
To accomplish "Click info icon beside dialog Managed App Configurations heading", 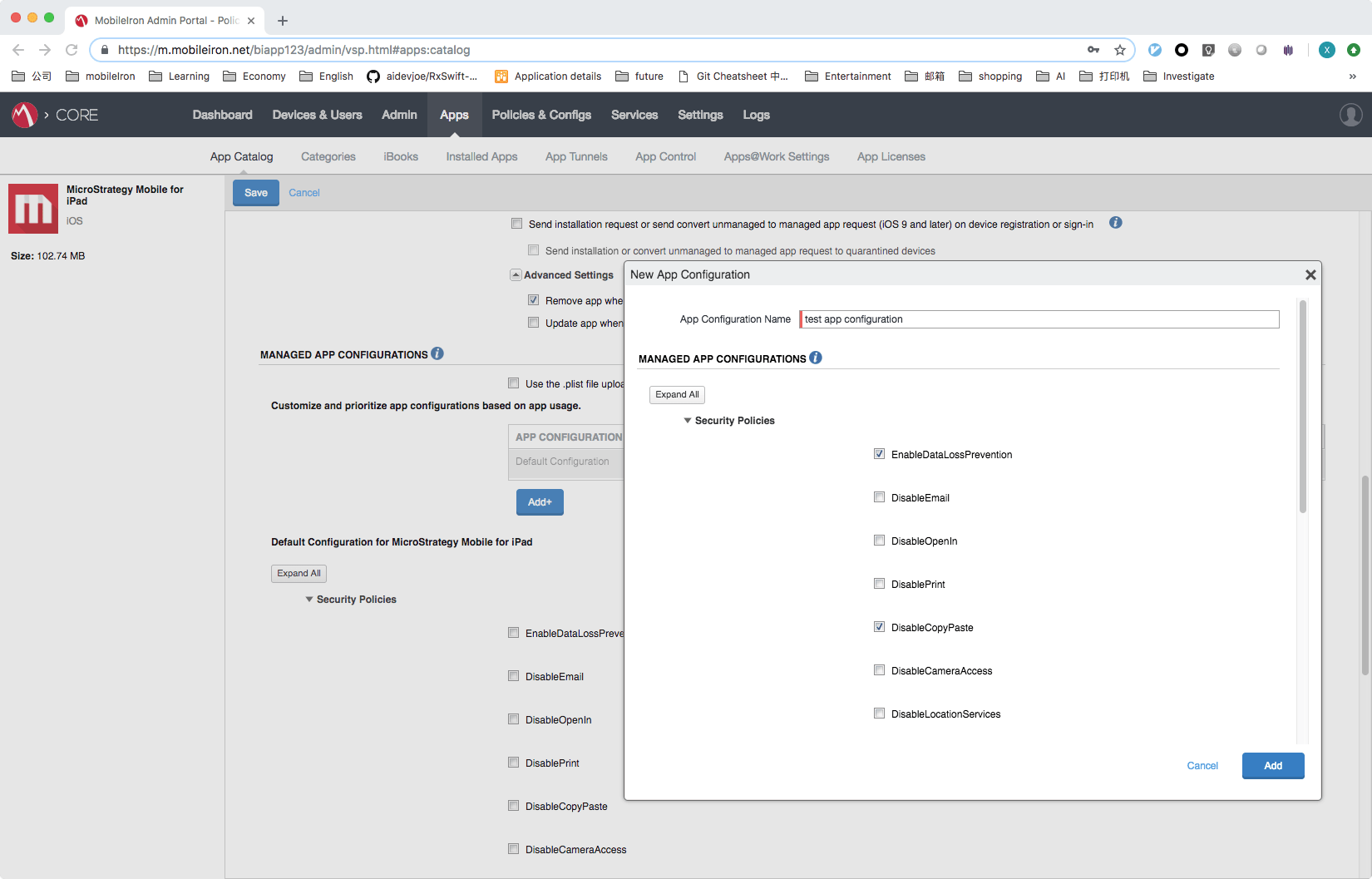I will click(x=816, y=358).
